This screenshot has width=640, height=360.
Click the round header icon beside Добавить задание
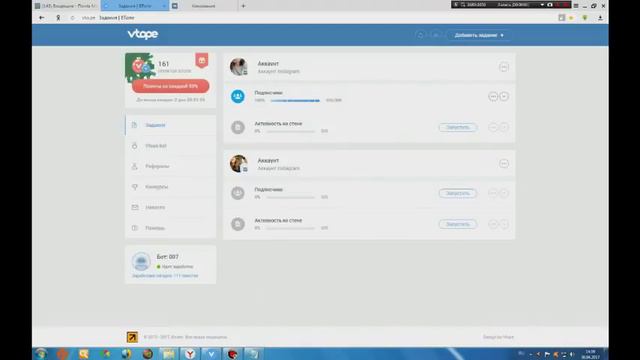pos(436,35)
